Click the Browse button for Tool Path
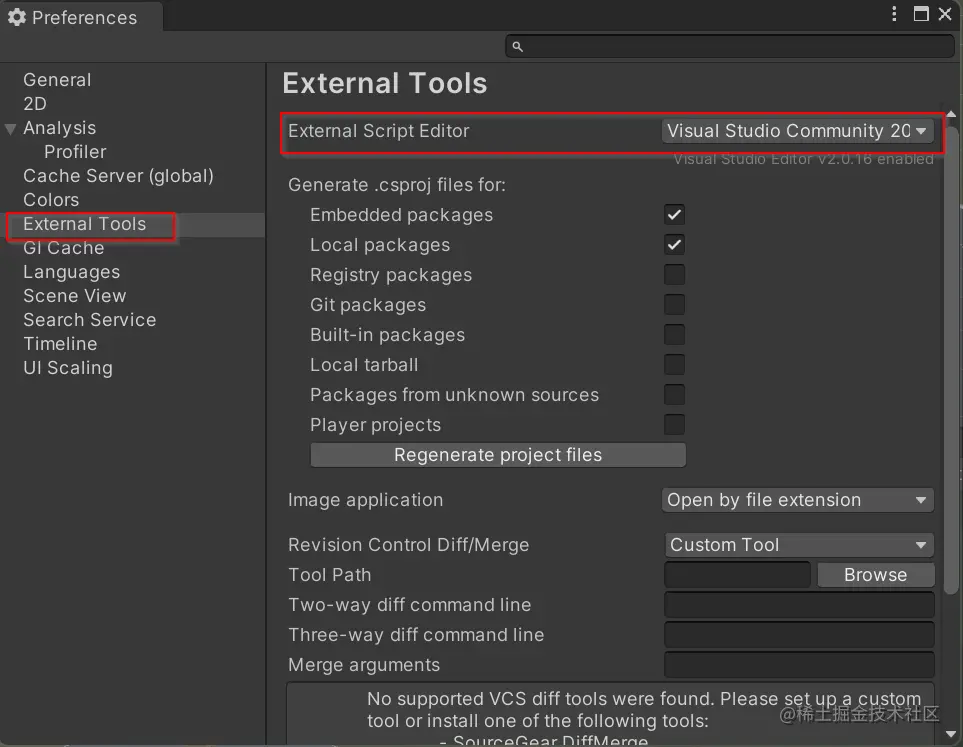The image size is (963, 747). [875, 574]
